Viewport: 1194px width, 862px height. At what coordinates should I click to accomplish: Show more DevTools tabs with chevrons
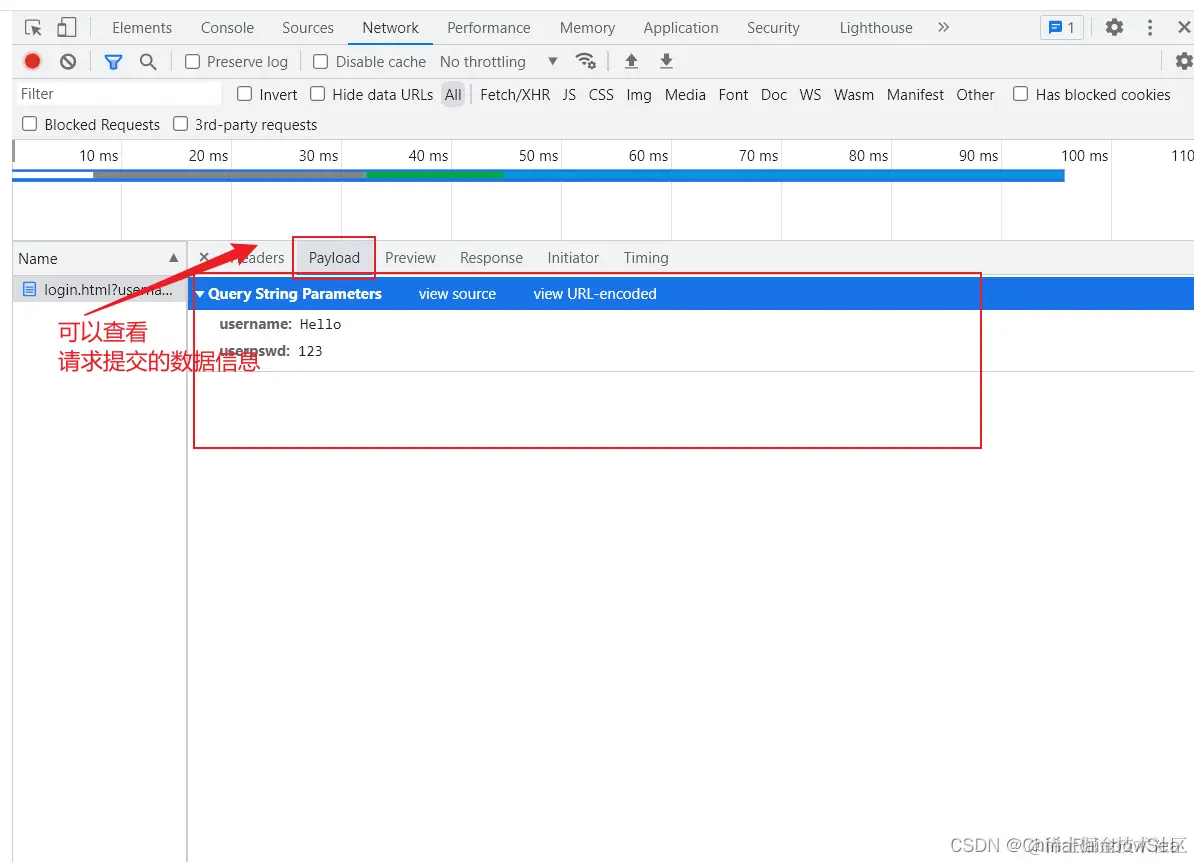click(x=943, y=27)
